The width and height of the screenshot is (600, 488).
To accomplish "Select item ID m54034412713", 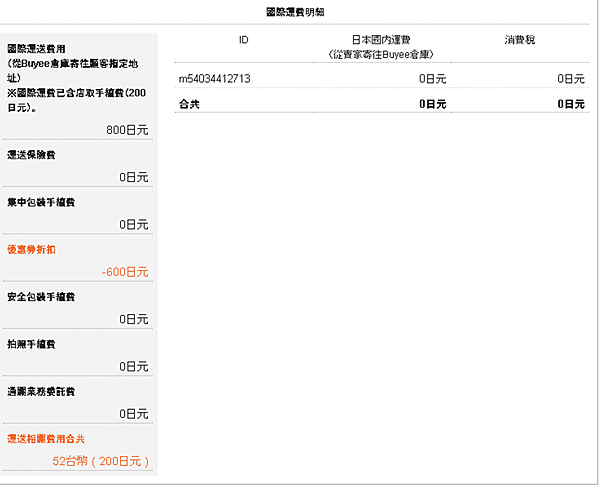I will coord(214,78).
